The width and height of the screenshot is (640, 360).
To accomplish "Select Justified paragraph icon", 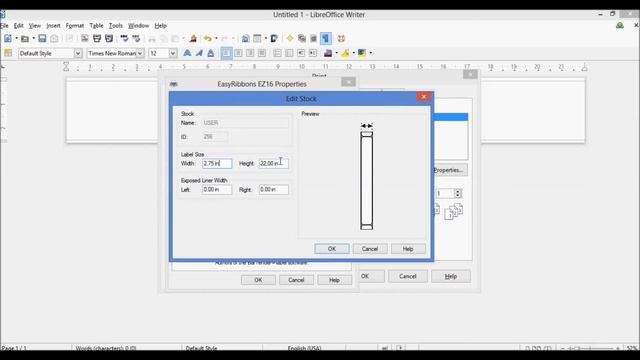I will tap(262, 53).
